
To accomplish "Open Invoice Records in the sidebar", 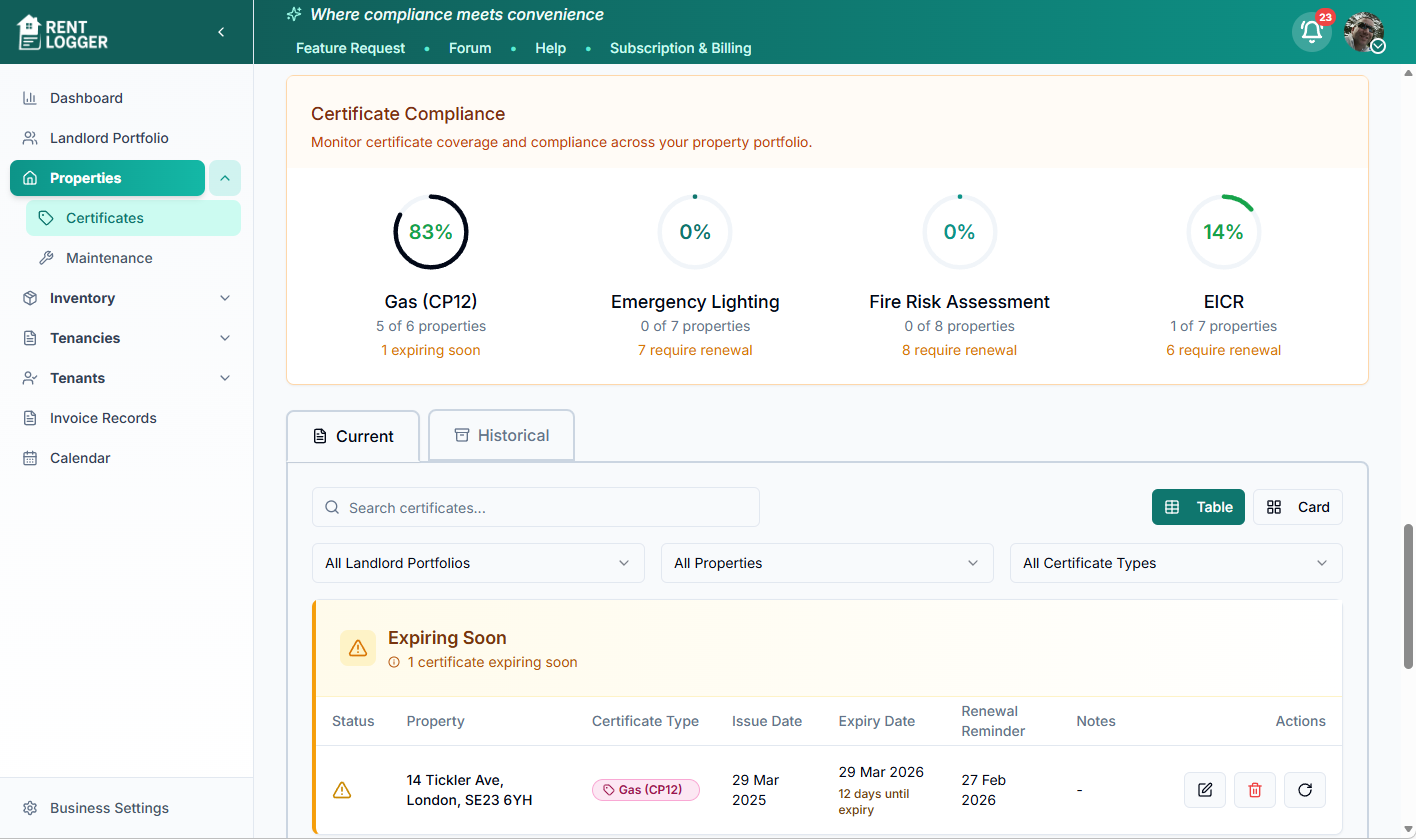I will click(102, 417).
